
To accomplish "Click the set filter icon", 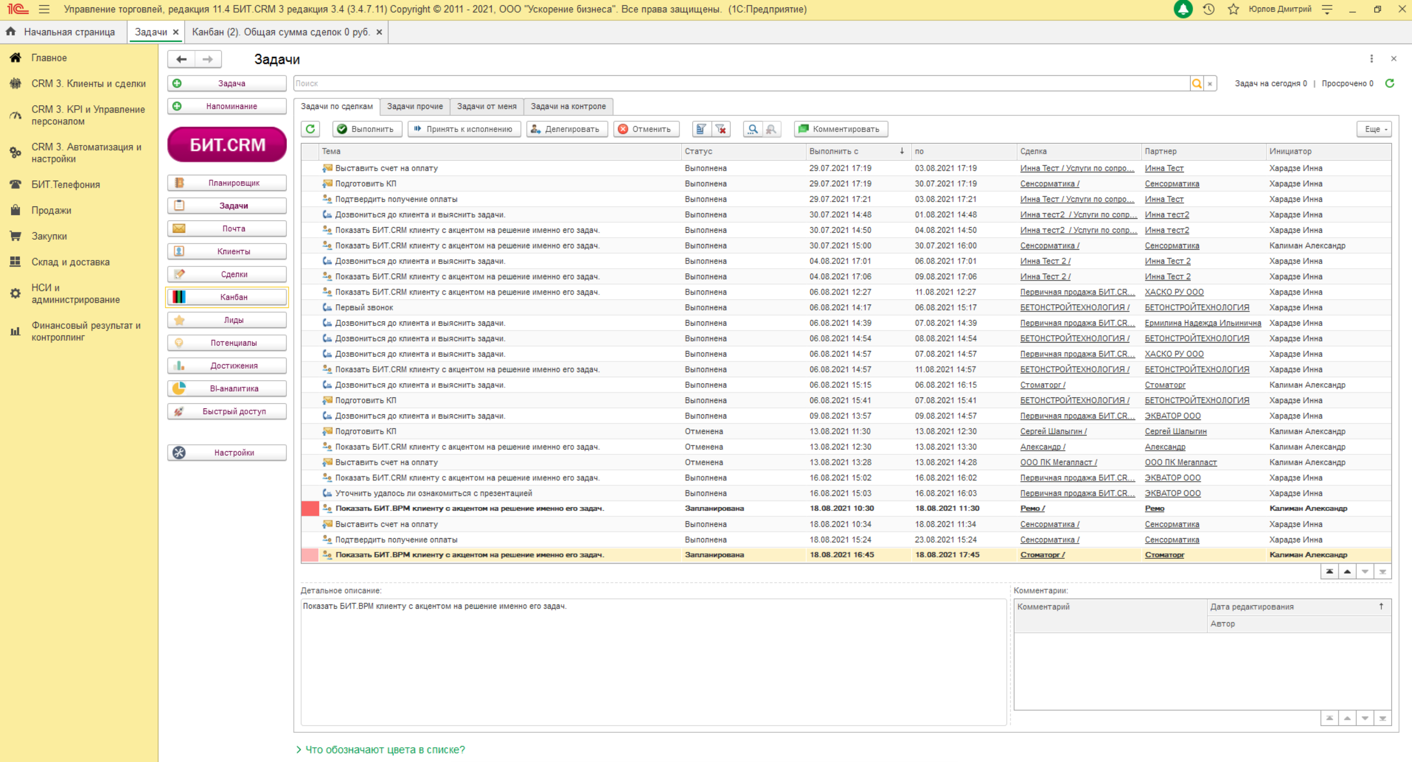I will [701, 129].
